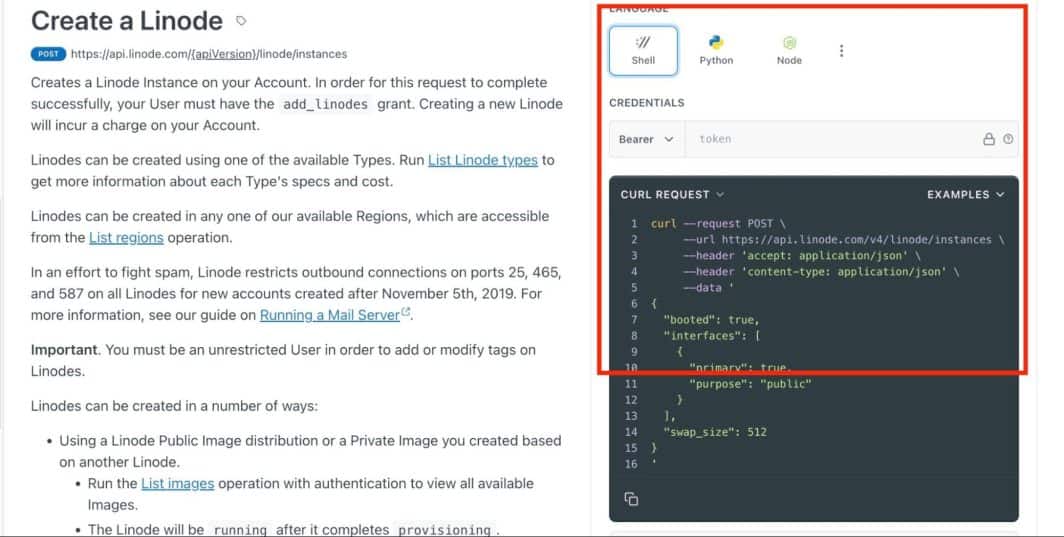Click the tag icon beside Create a Linode
Image resolution: width=1064 pixels, height=537 pixels.
pyautogui.click(x=241, y=21)
